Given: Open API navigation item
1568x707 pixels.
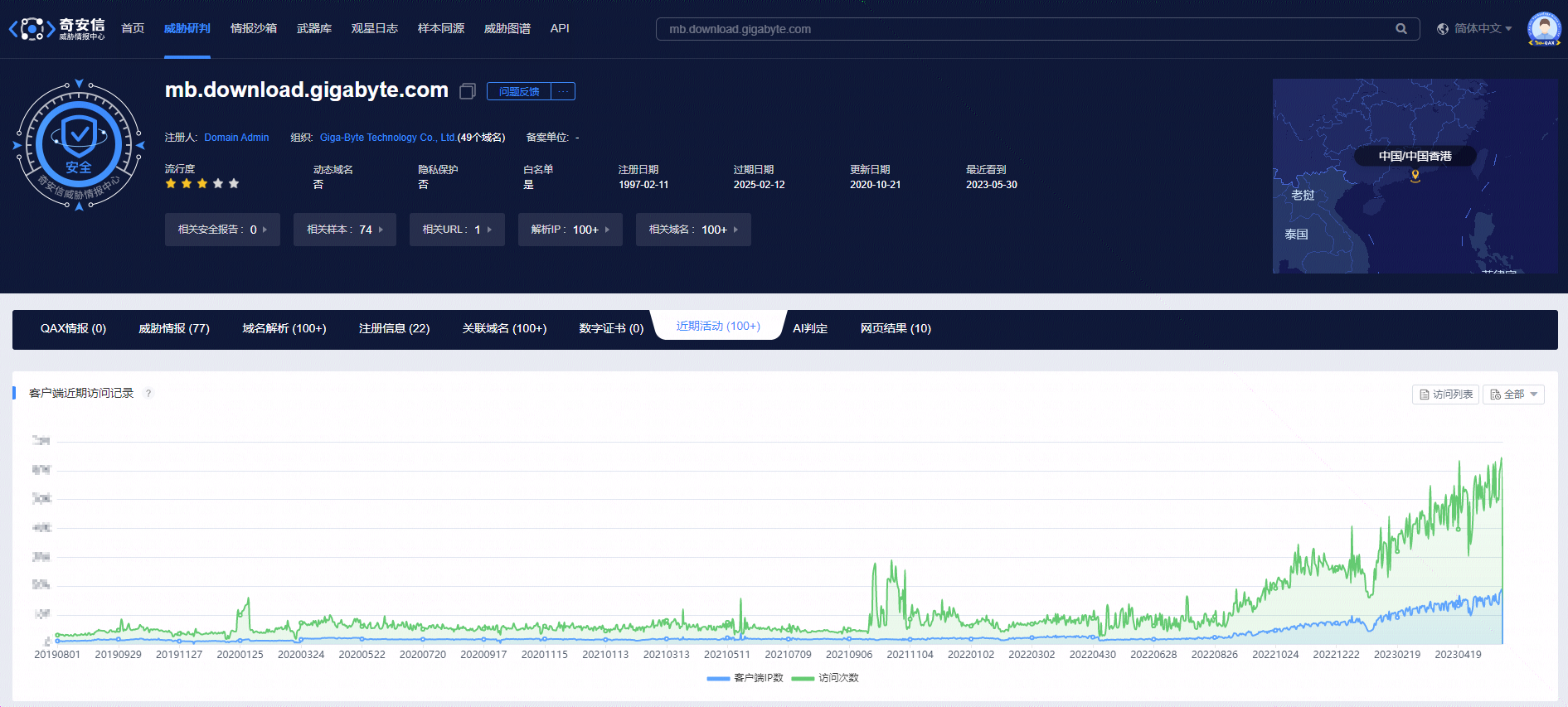Looking at the screenshot, I should [560, 29].
